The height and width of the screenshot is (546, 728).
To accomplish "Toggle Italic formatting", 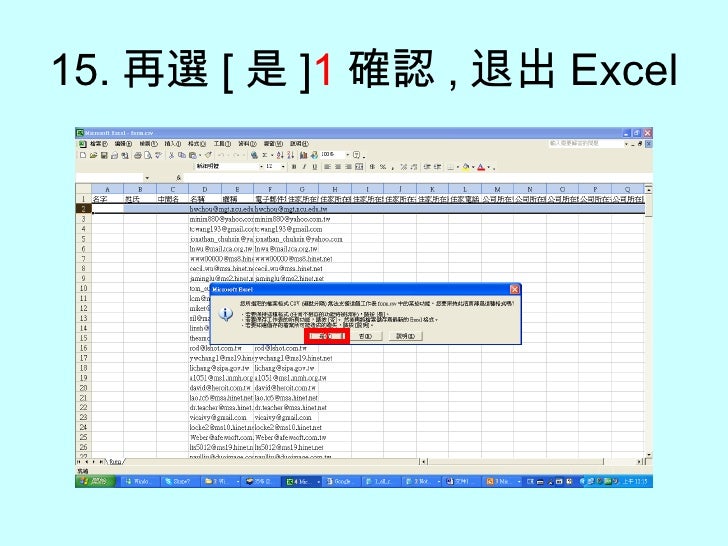I will pyautogui.click(x=304, y=167).
